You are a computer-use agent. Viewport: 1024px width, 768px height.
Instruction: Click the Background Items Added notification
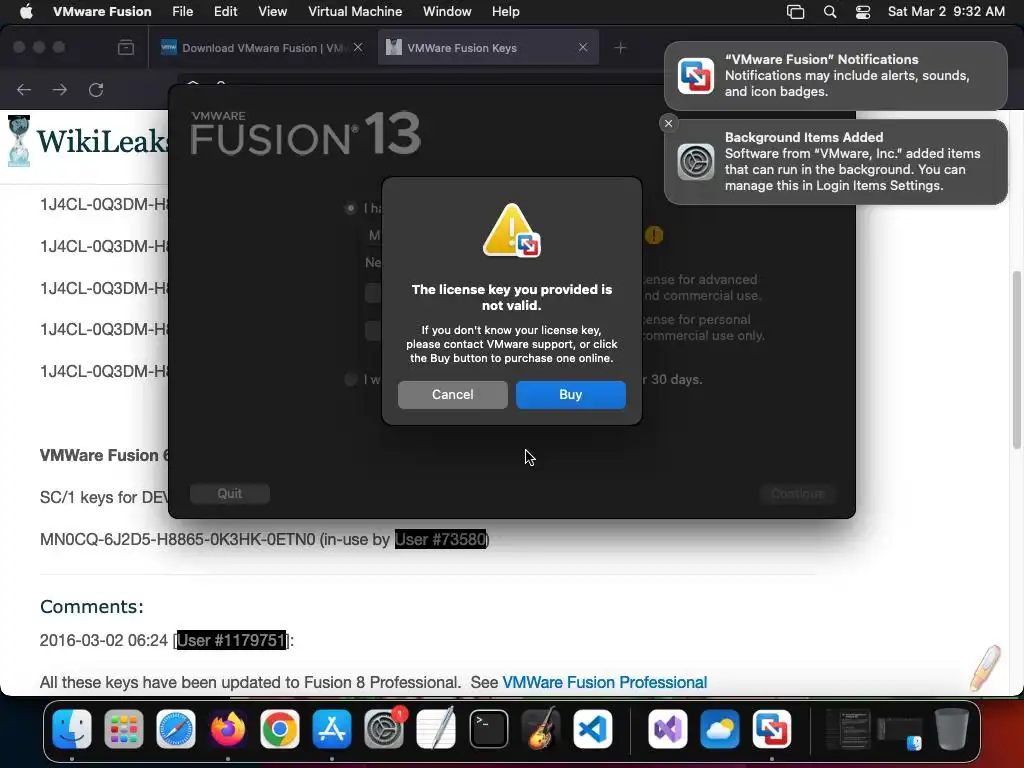[836, 162]
